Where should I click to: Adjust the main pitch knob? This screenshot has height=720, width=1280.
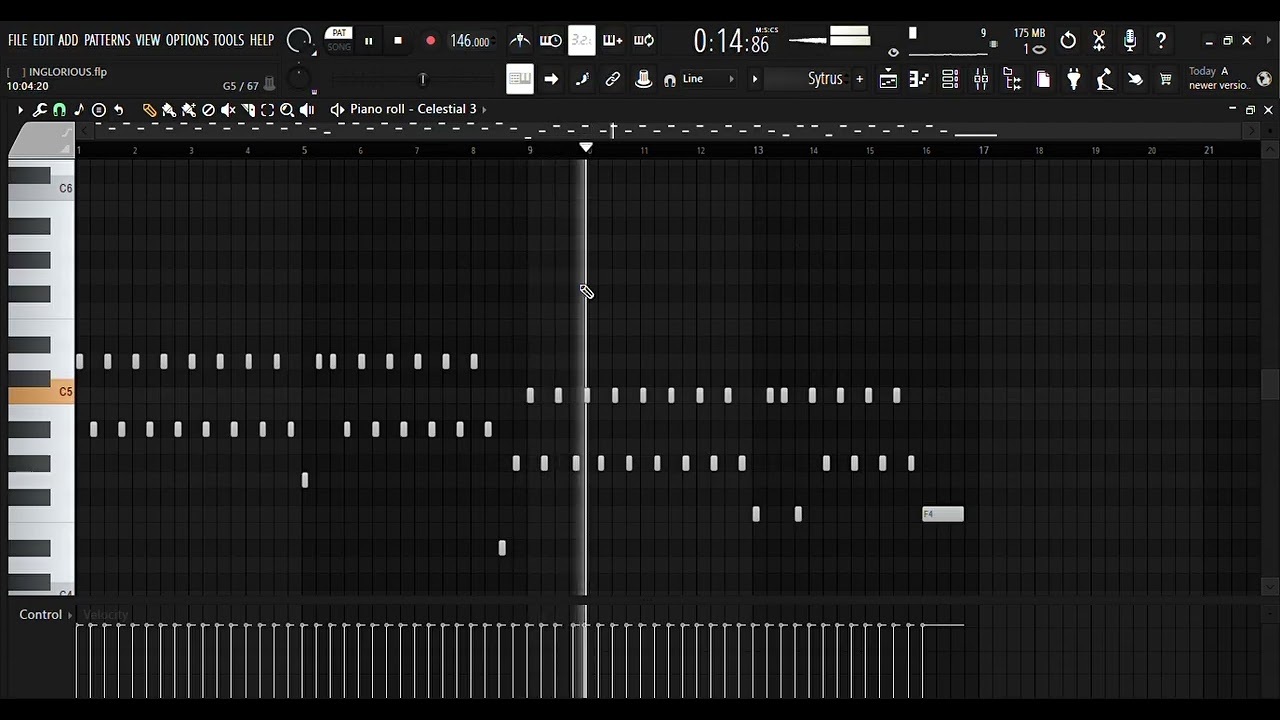[x=298, y=78]
